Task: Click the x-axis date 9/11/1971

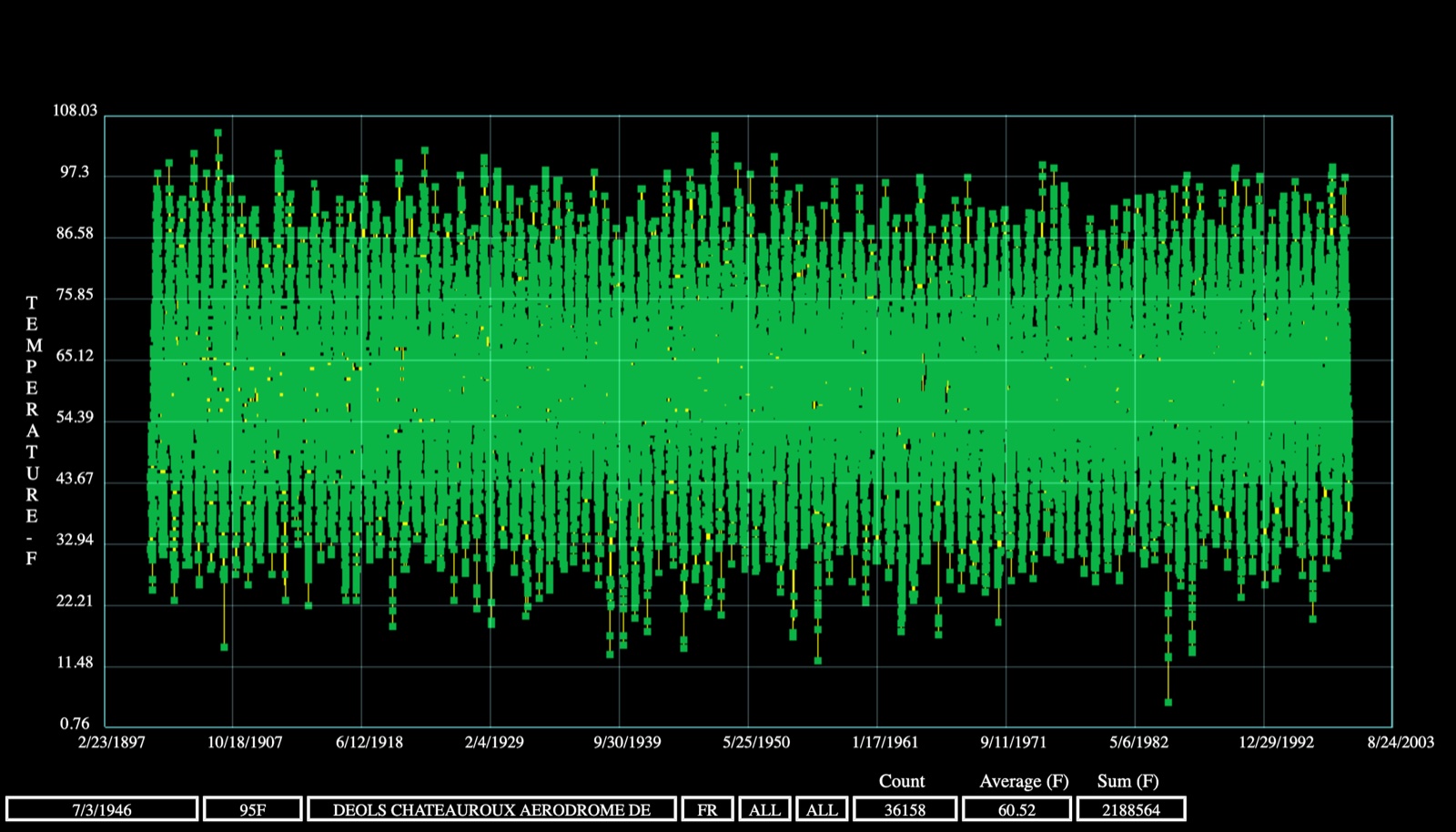Action: click(x=1014, y=742)
